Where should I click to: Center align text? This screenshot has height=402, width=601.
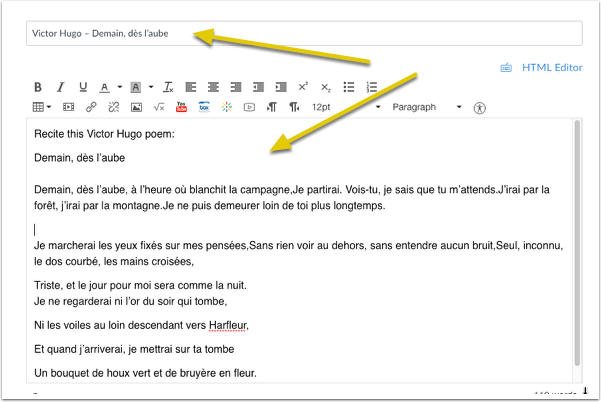click(213, 87)
